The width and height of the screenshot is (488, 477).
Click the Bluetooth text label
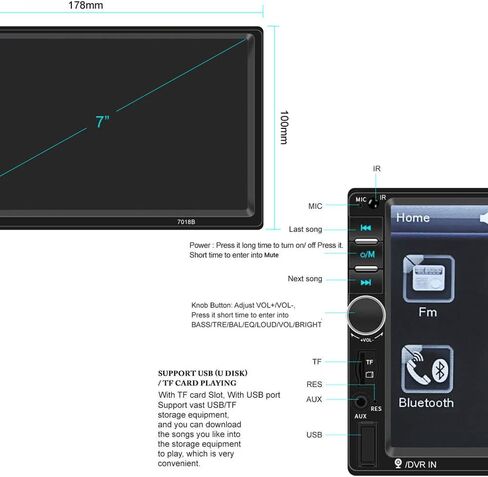426,403
